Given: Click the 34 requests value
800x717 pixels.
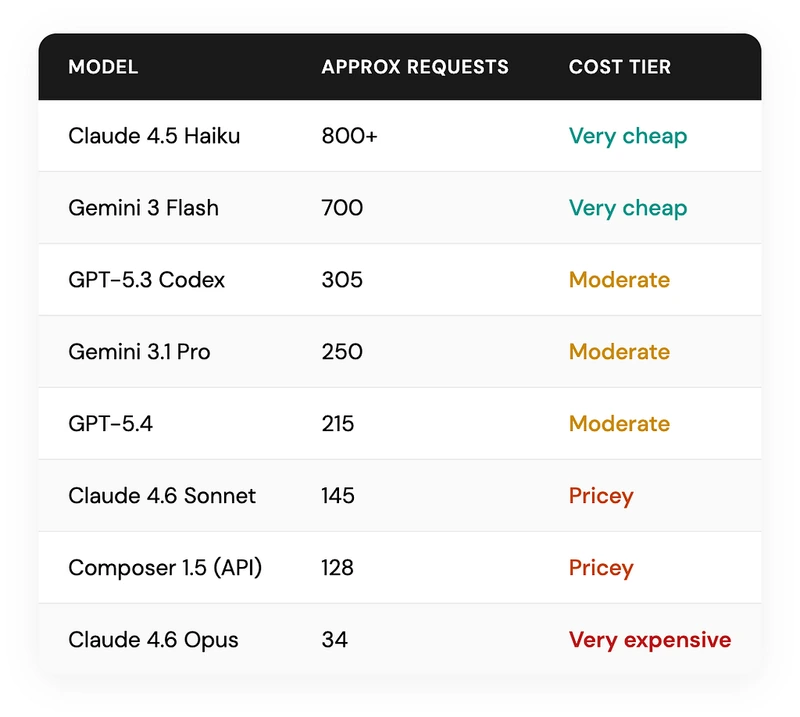Looking at the screenshot, I should click(335, 639).
